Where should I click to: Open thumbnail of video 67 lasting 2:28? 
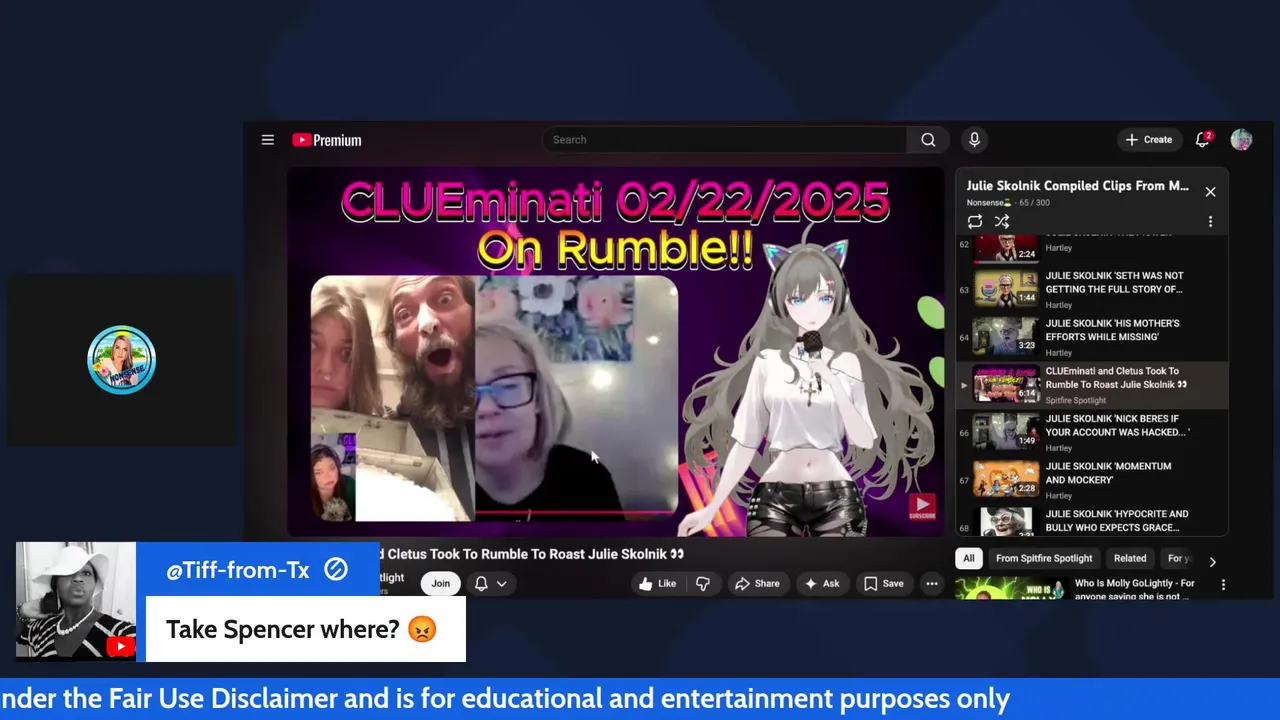(1006, 479)
